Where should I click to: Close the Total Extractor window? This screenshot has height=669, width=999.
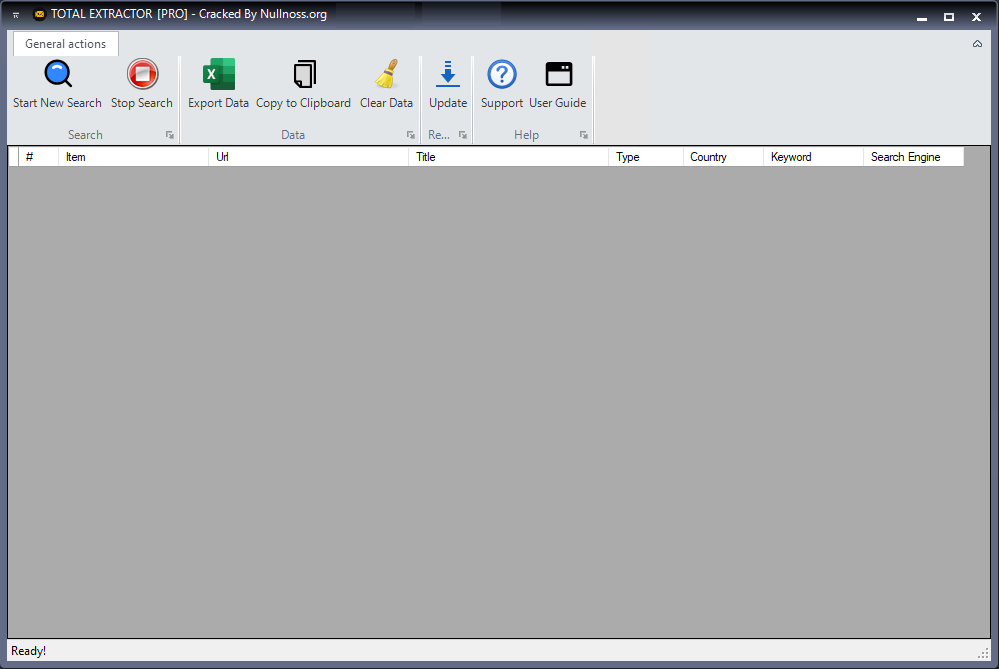[x=976, y=17]
